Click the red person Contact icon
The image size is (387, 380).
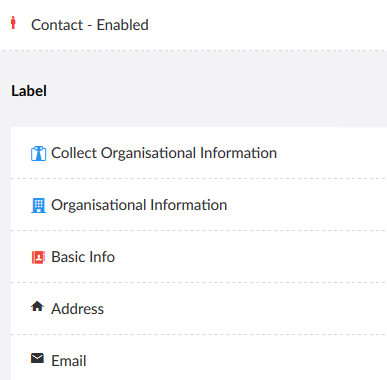[x=13, y=23]
